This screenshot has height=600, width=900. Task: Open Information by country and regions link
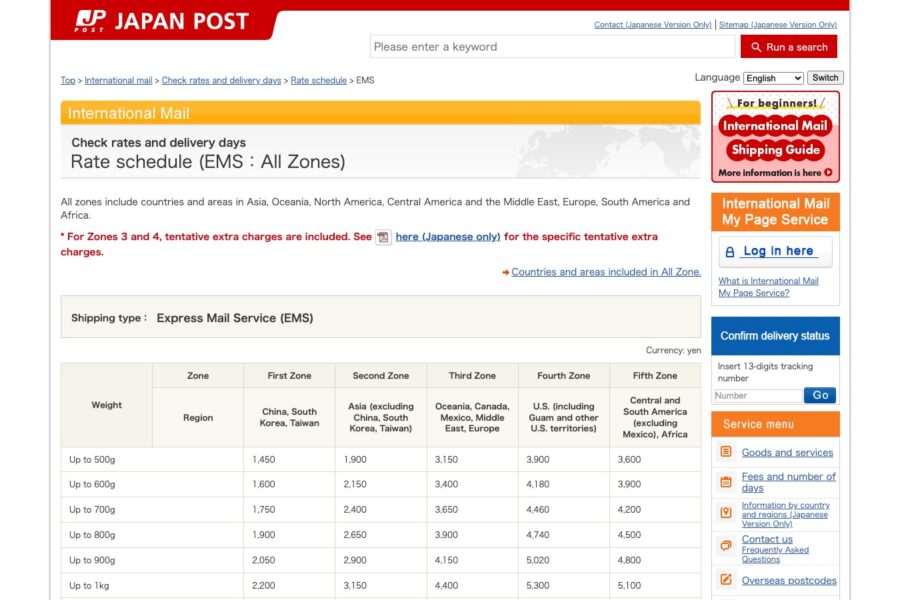[x=785, y=514]
